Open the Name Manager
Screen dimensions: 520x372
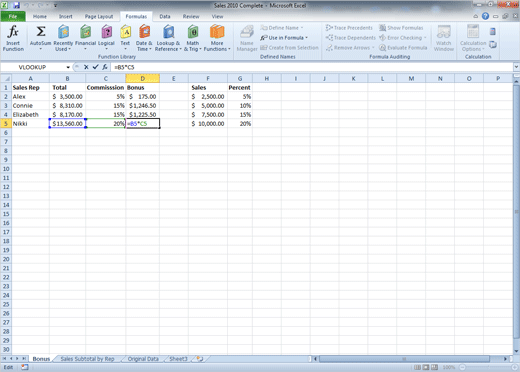coord(247,38)
